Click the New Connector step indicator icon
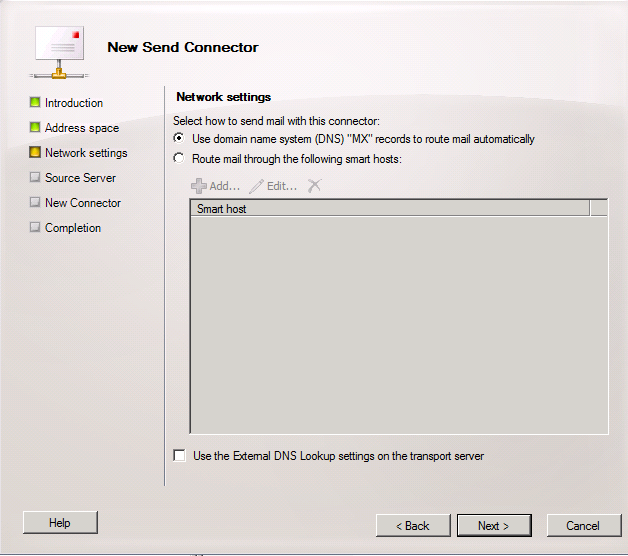This screenshot has height=556, width=628. coord(35,202)
